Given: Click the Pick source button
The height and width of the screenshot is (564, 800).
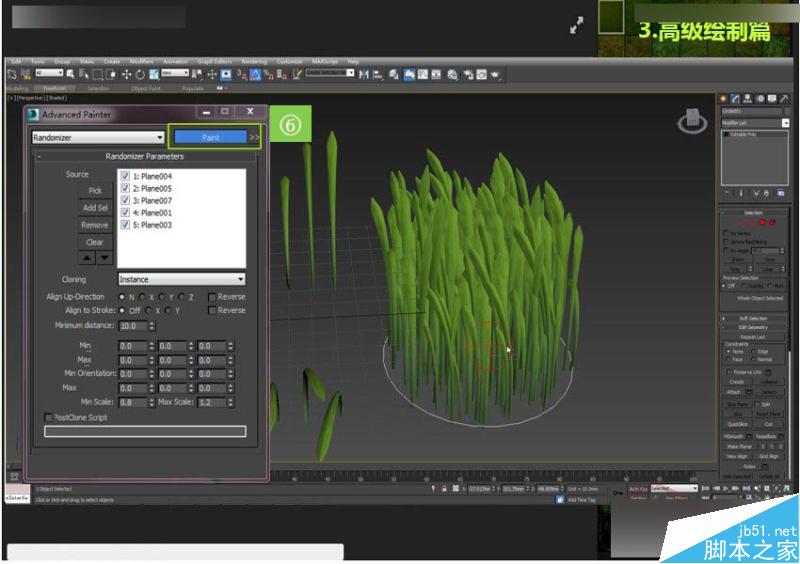Looking at the screenshot, I should 95,190.
